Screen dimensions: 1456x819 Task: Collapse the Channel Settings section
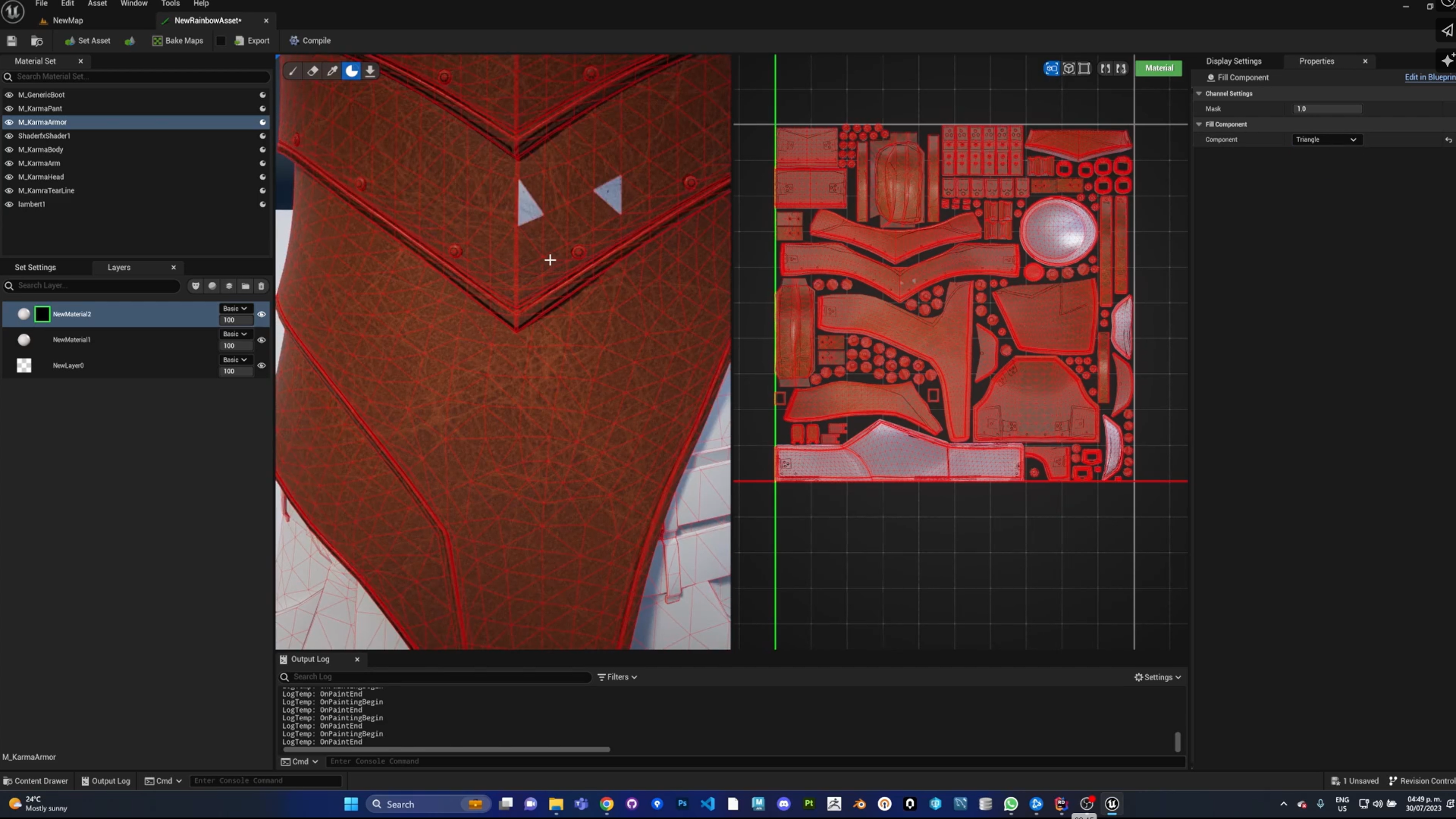[1200, 94]
